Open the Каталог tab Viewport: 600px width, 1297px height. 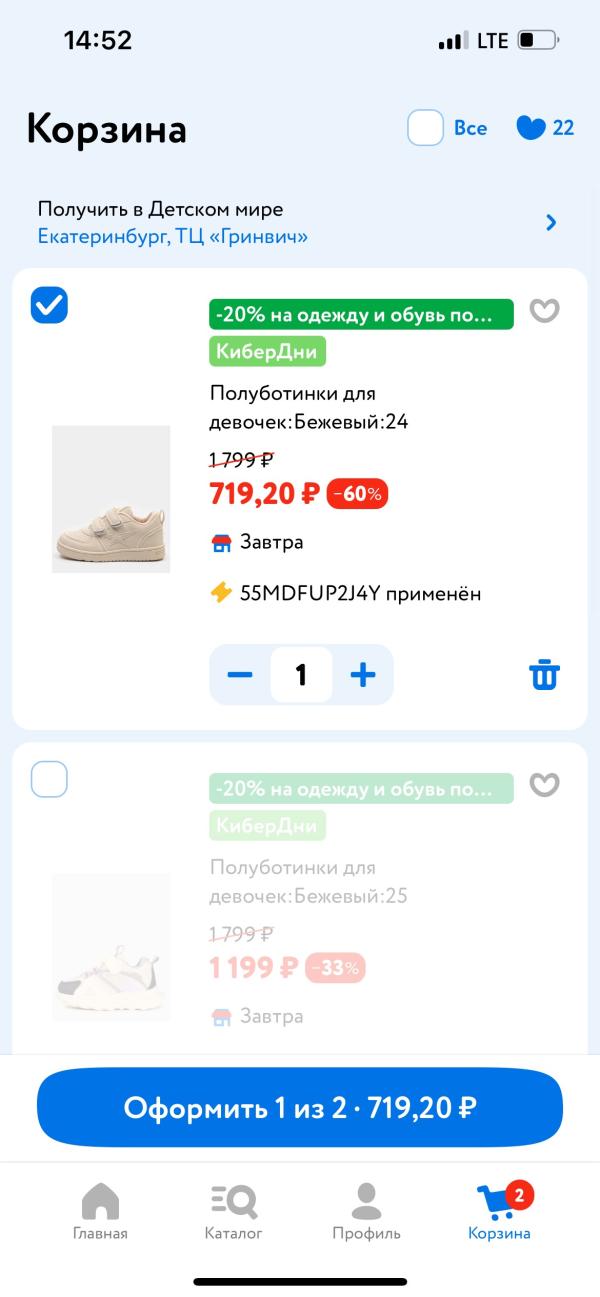coord(234,1210)
